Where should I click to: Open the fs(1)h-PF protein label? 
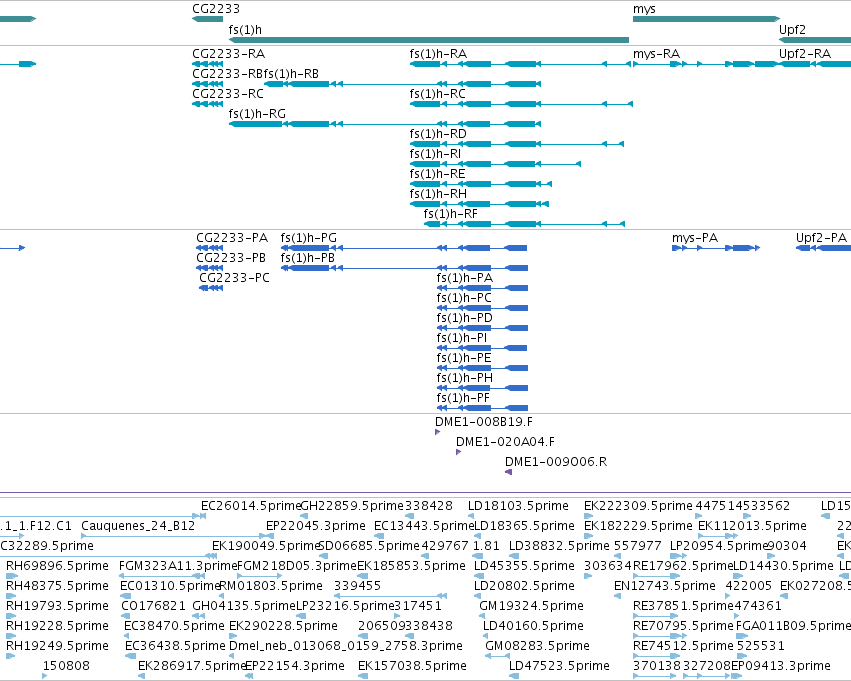[x=463, y=398]
